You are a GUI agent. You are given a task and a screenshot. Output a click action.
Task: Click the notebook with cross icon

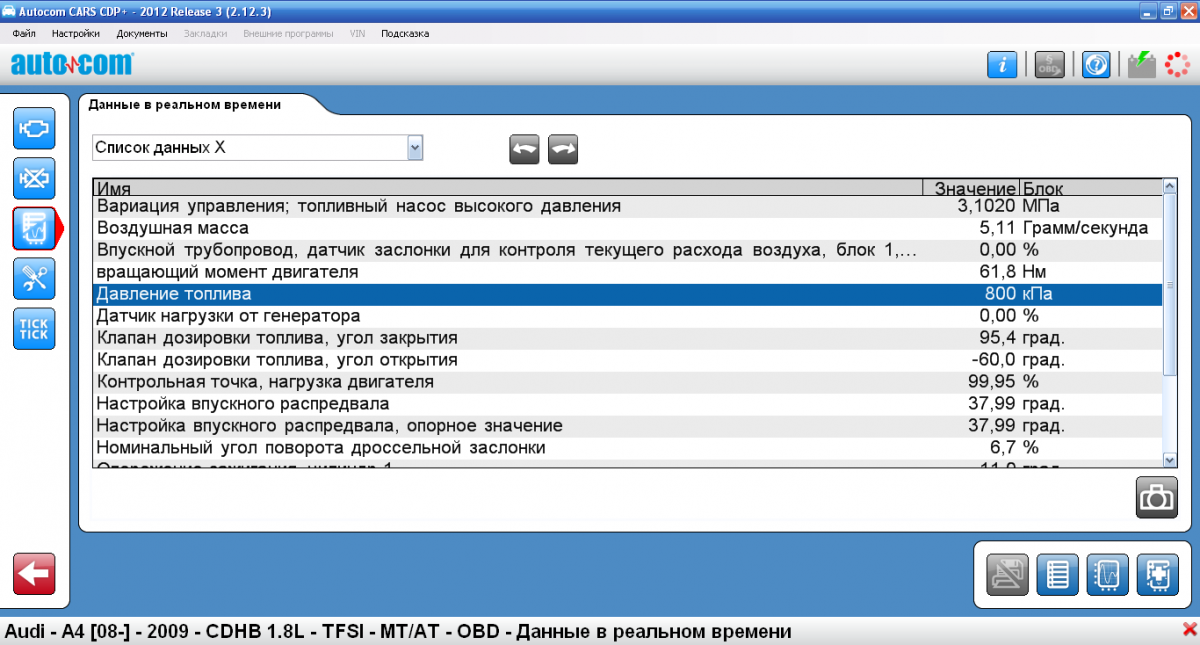click(x=1157, y=574)
